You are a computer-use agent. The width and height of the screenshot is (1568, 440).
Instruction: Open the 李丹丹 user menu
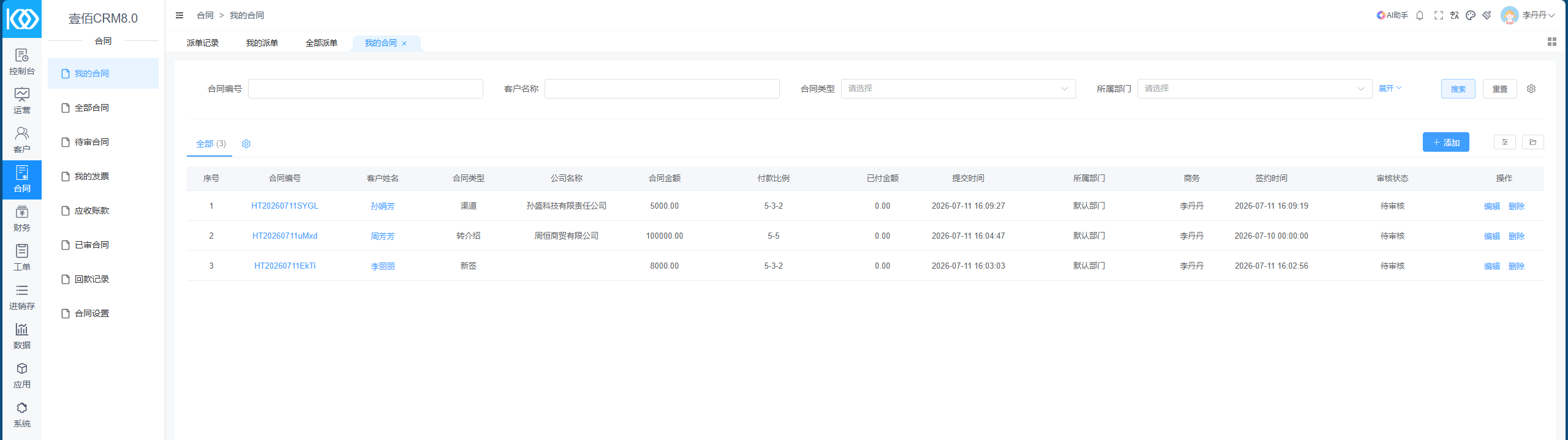point(1539,15)
